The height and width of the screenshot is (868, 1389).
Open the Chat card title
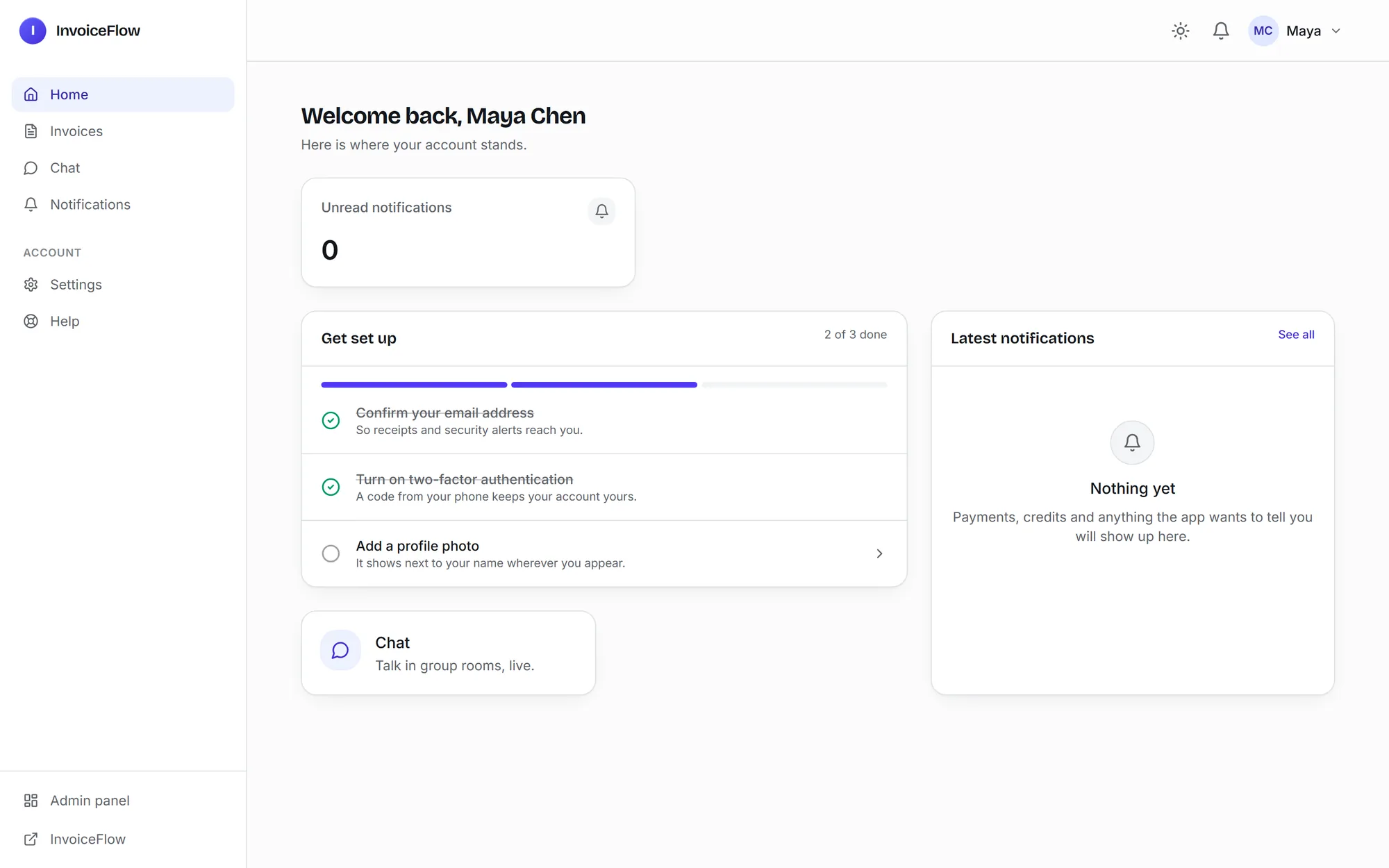click(x=392, y=643)
